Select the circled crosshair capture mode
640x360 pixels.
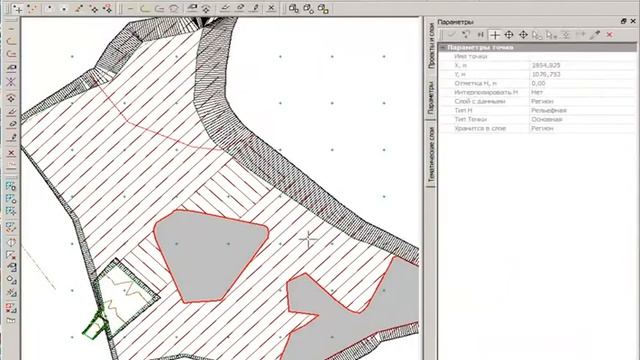click(509, 35)
